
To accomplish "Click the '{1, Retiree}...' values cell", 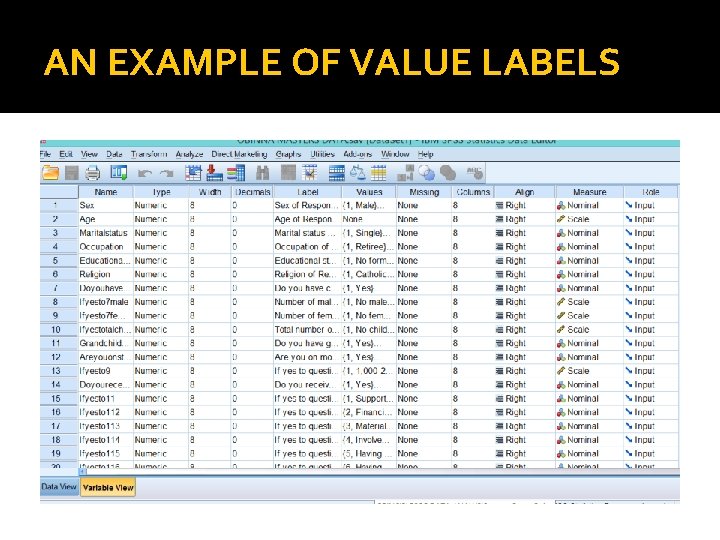I will click(369, 247).
